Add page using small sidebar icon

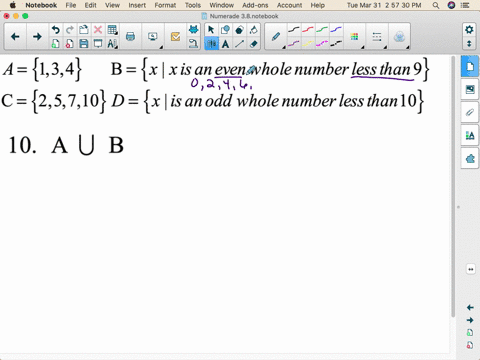470,333
